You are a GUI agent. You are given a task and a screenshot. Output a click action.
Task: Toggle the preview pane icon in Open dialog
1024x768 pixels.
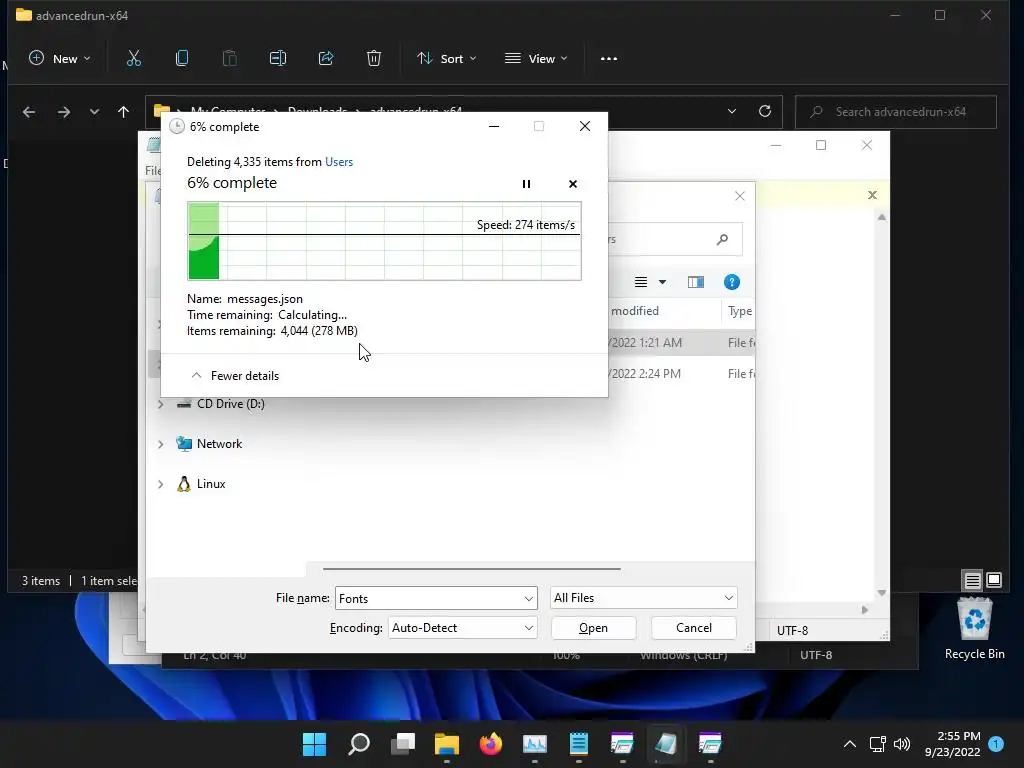click(x=696, y=282)
